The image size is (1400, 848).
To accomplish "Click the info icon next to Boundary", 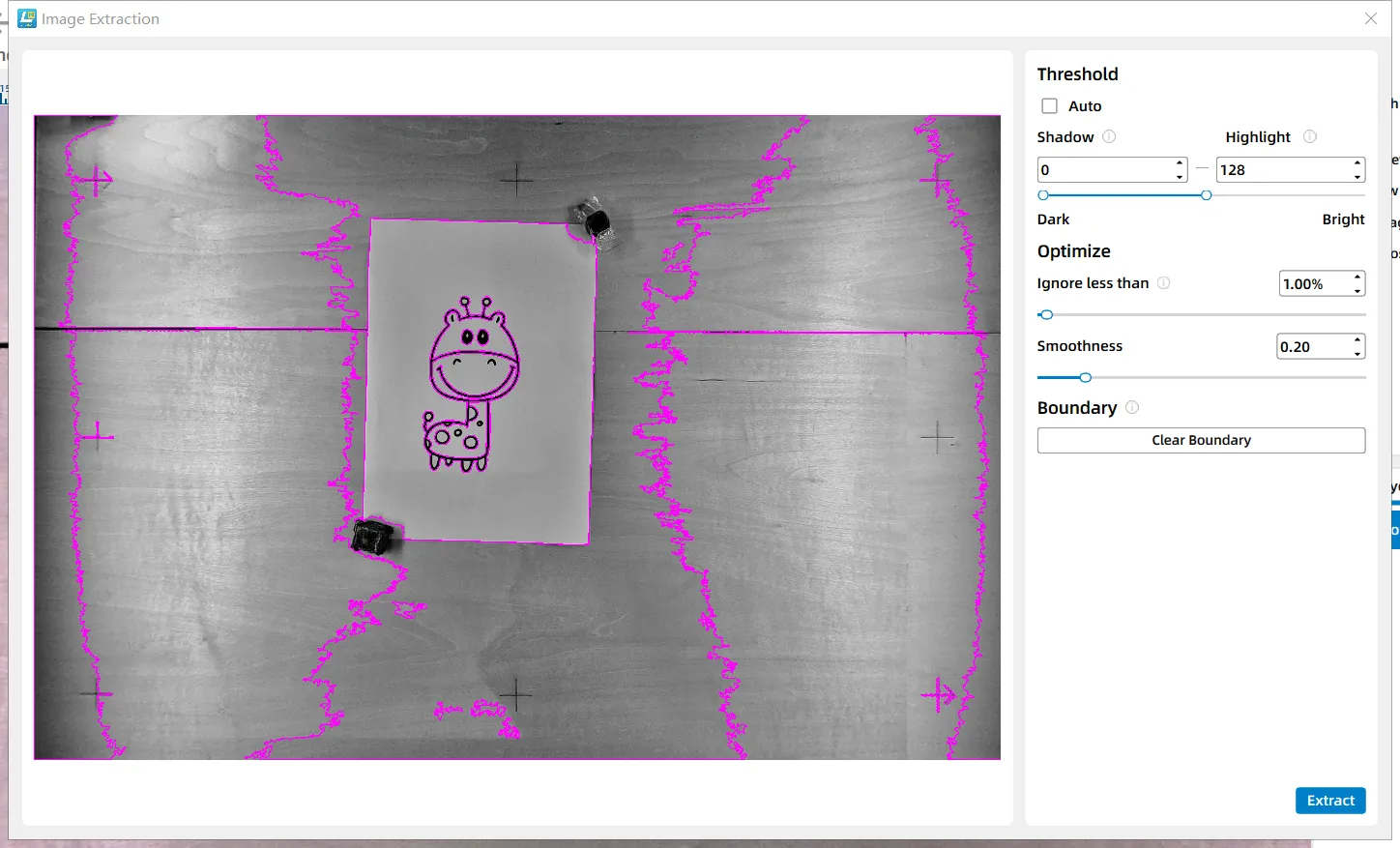I will tap(1132, 407).
